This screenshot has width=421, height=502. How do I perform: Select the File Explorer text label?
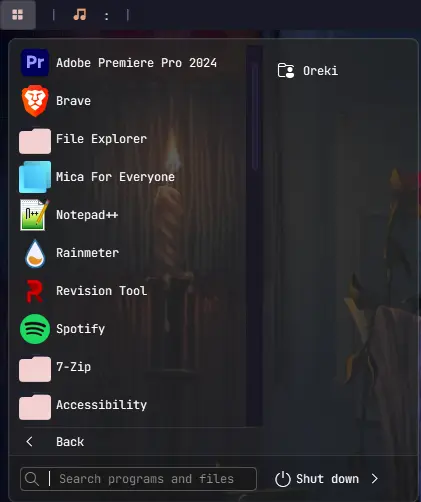[101, 139]
